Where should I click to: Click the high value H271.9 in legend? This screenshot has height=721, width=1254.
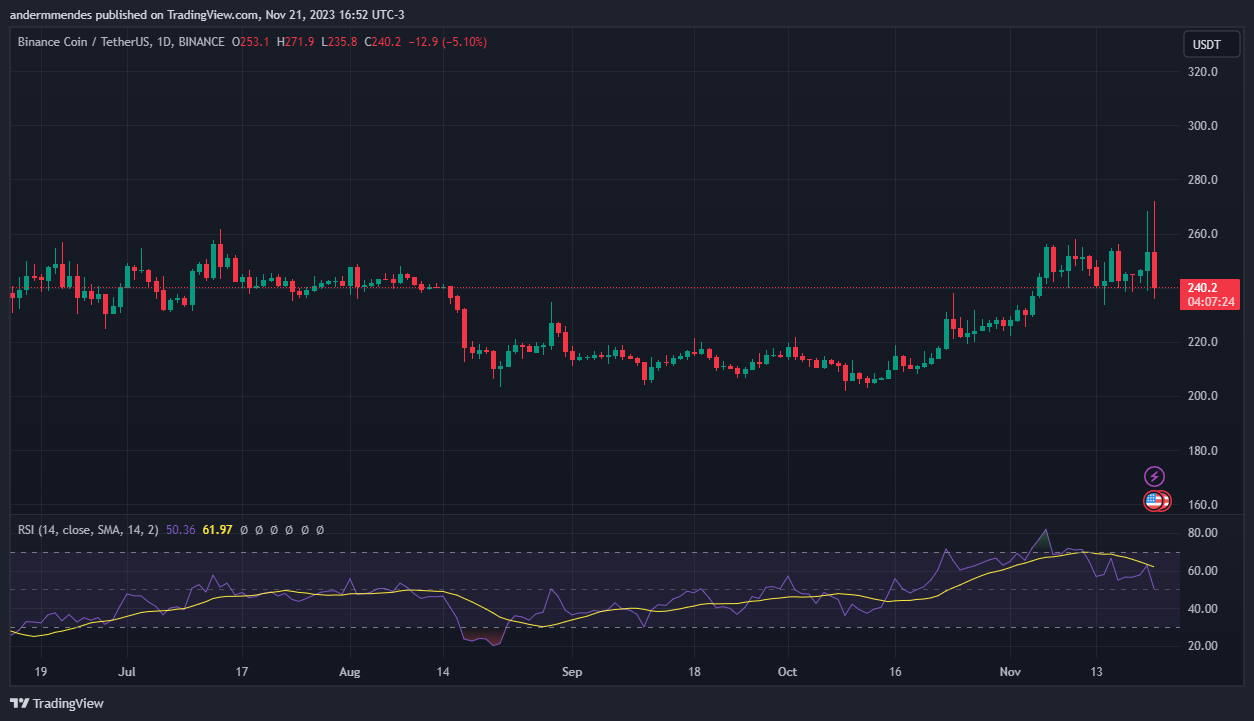click(296, 42)
